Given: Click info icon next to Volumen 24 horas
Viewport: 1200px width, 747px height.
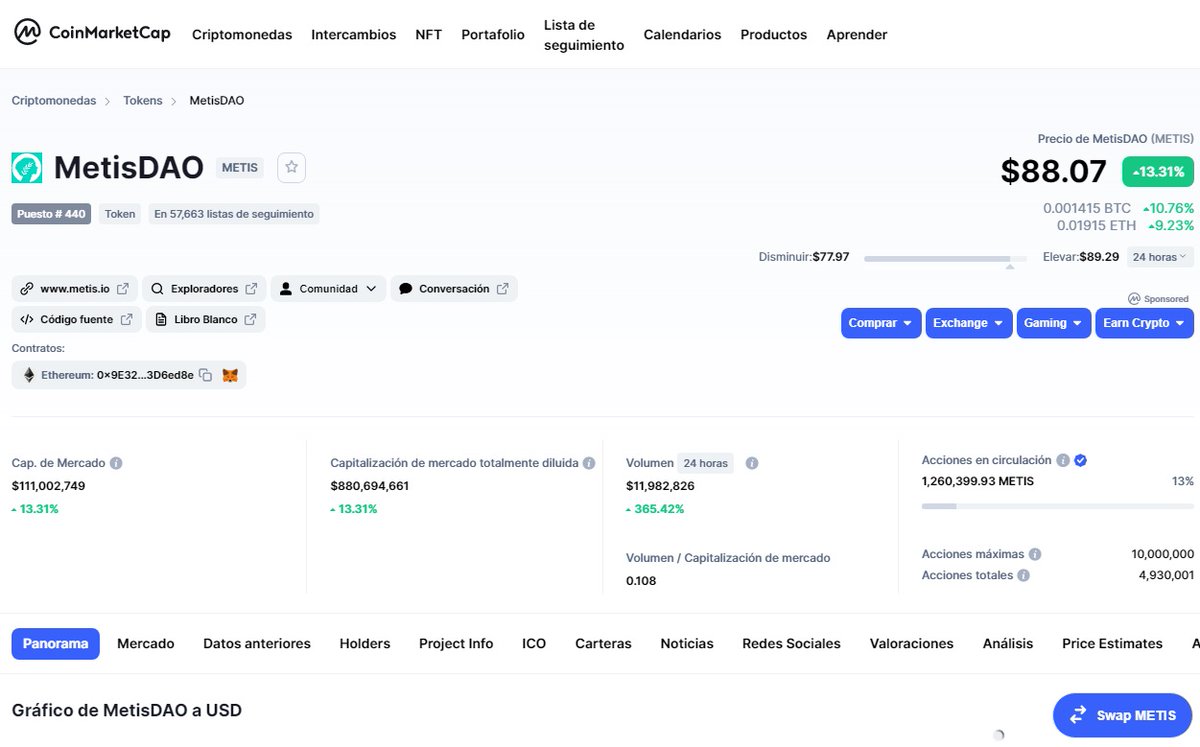Looking at the screenshot, I should [752, 463].
